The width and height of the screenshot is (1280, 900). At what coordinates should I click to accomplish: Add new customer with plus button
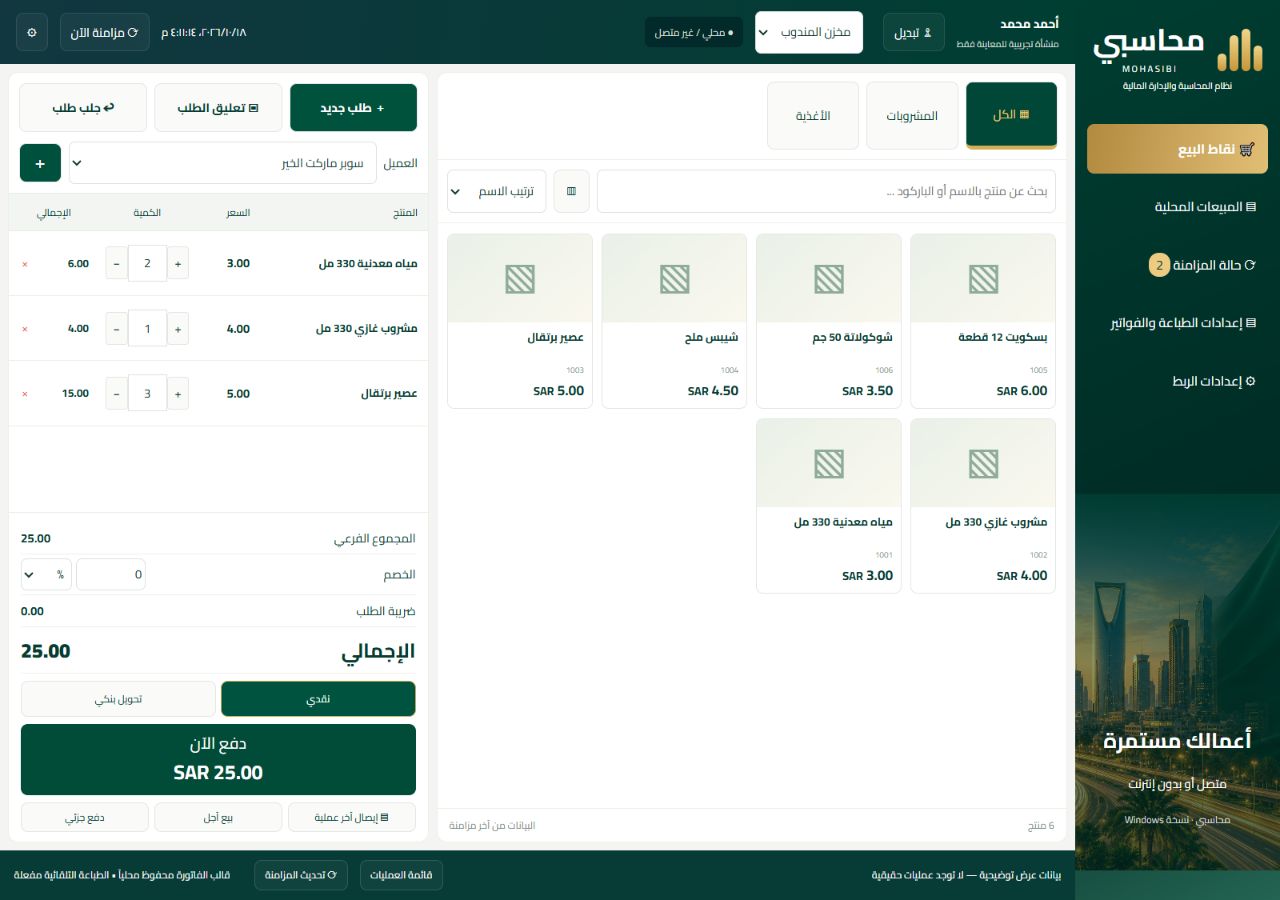(40, 163)
